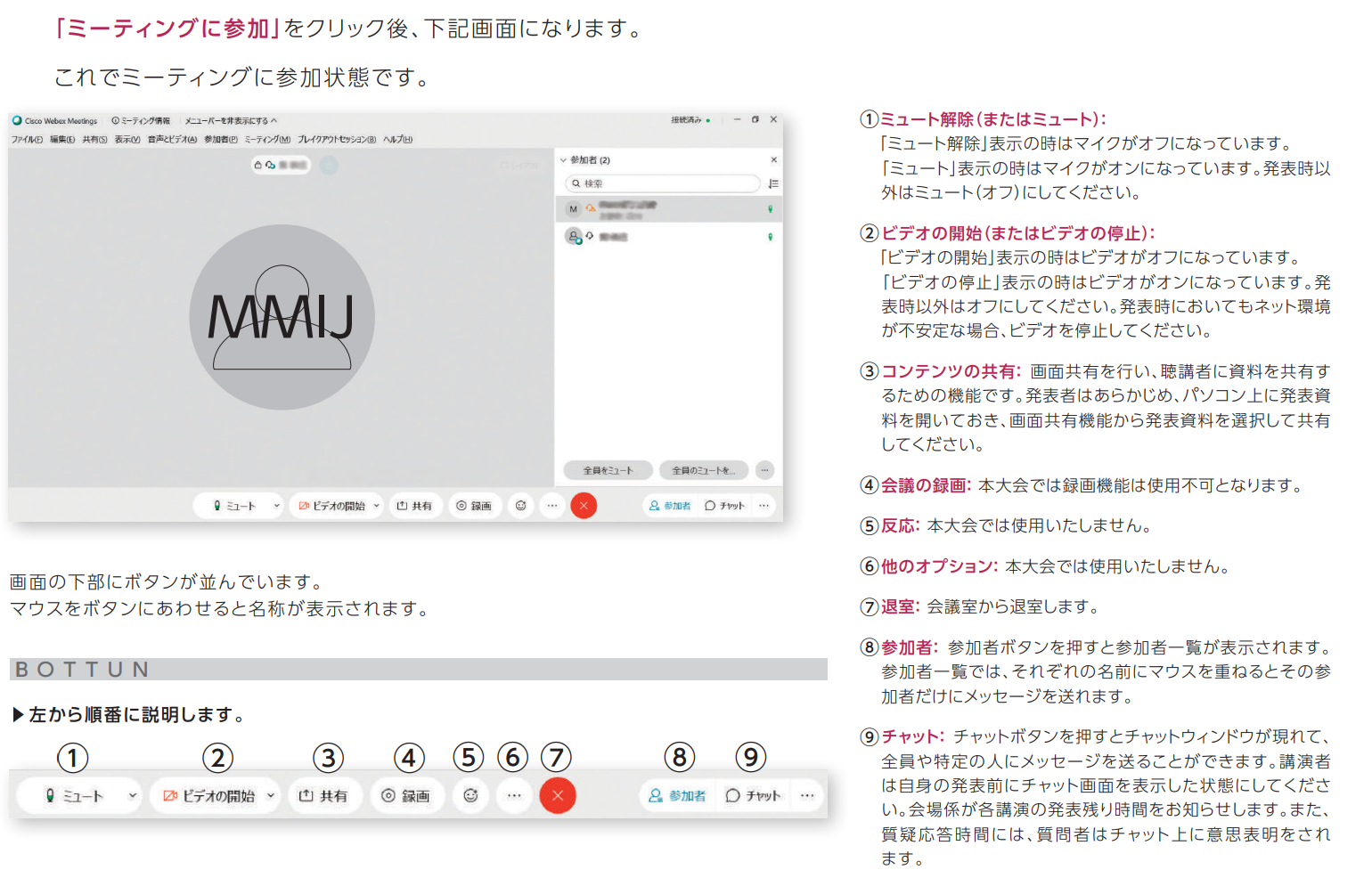Click ミーティング情報 in the title bar
The image size is (1372, 878).
[142, 120]
